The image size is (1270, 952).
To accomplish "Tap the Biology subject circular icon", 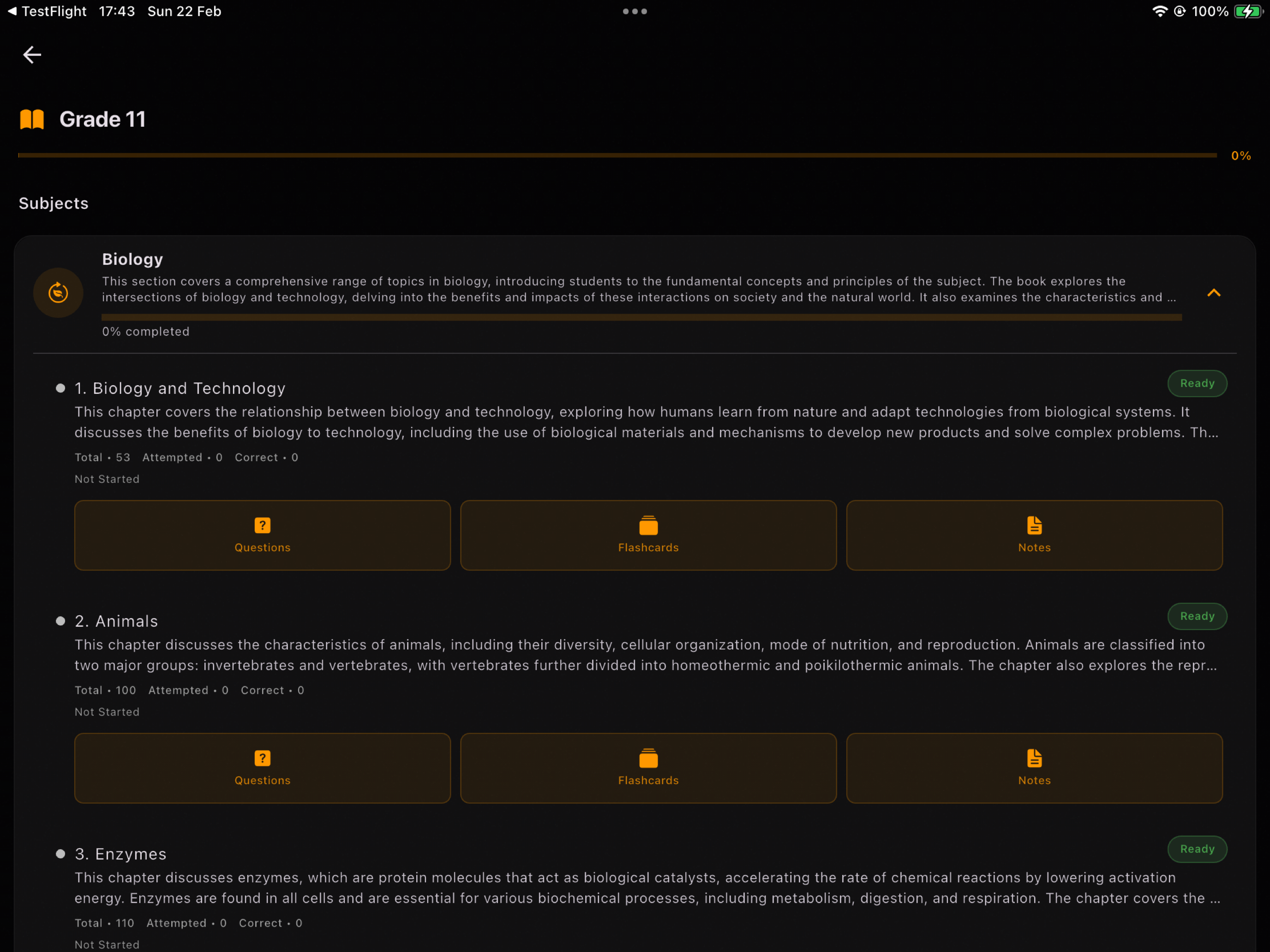I will [x=58, y=293].
